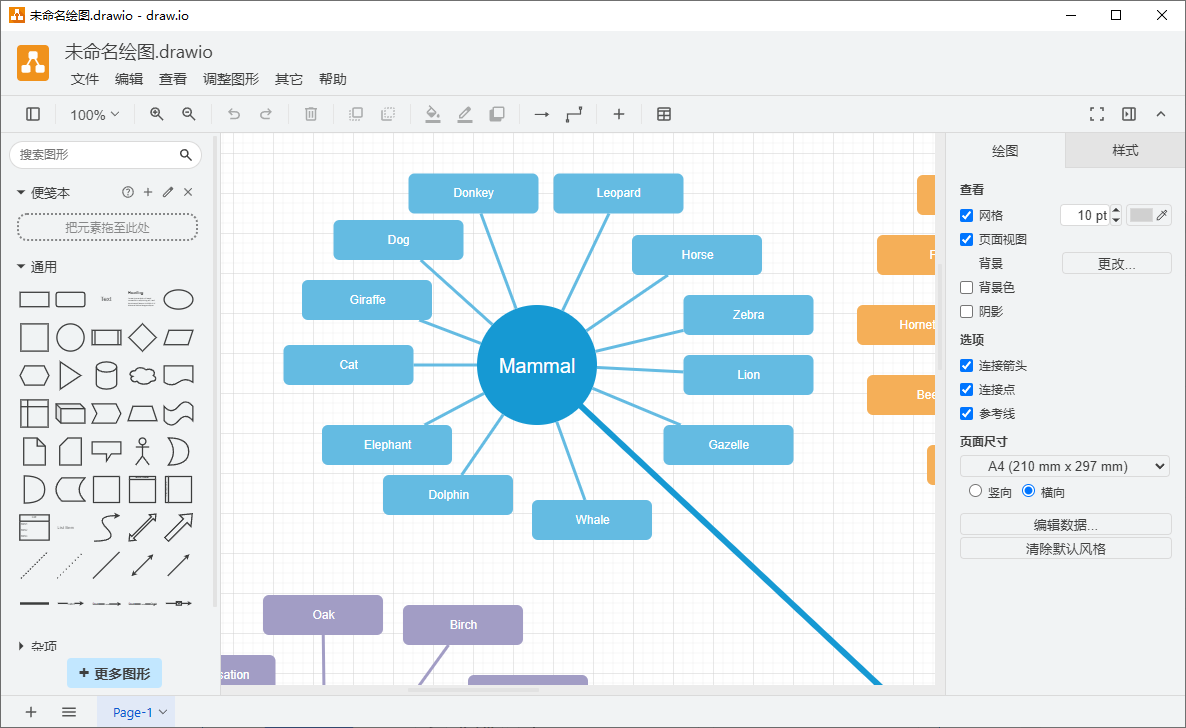Click the Connection arrow style icon

[x=541, y=114]
